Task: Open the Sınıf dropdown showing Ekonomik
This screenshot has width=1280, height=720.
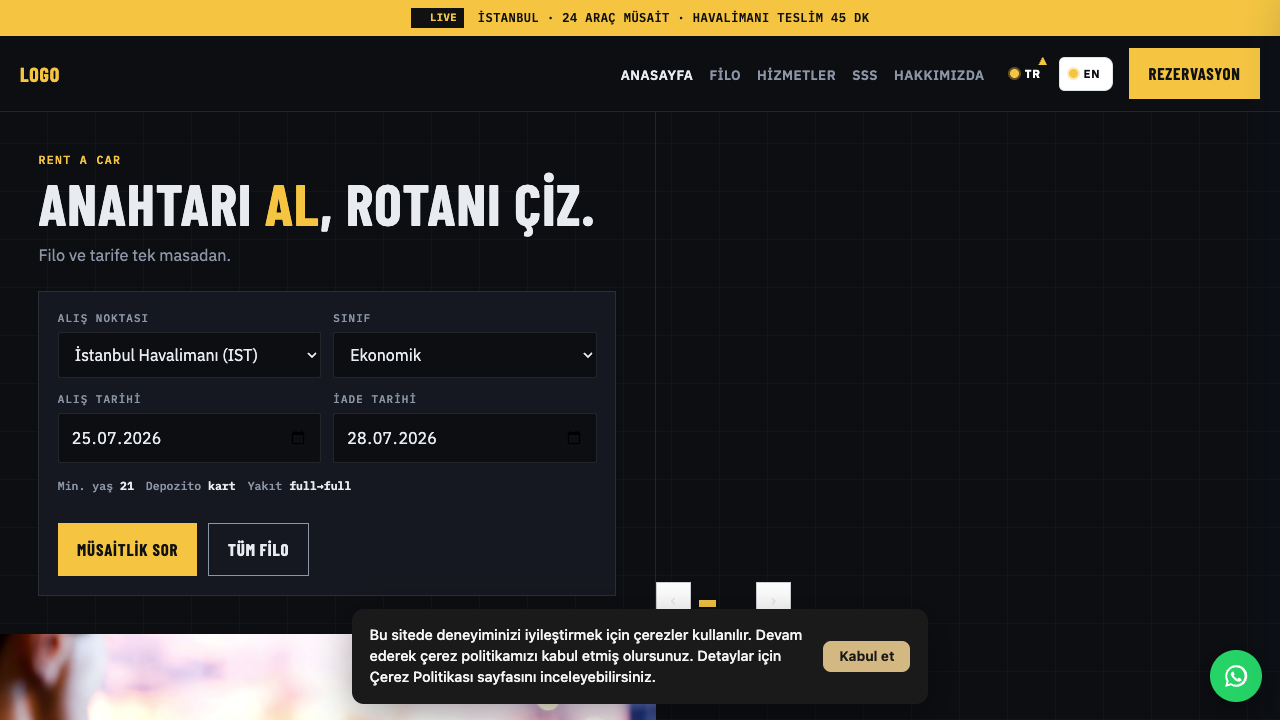Action: point(465,355)
